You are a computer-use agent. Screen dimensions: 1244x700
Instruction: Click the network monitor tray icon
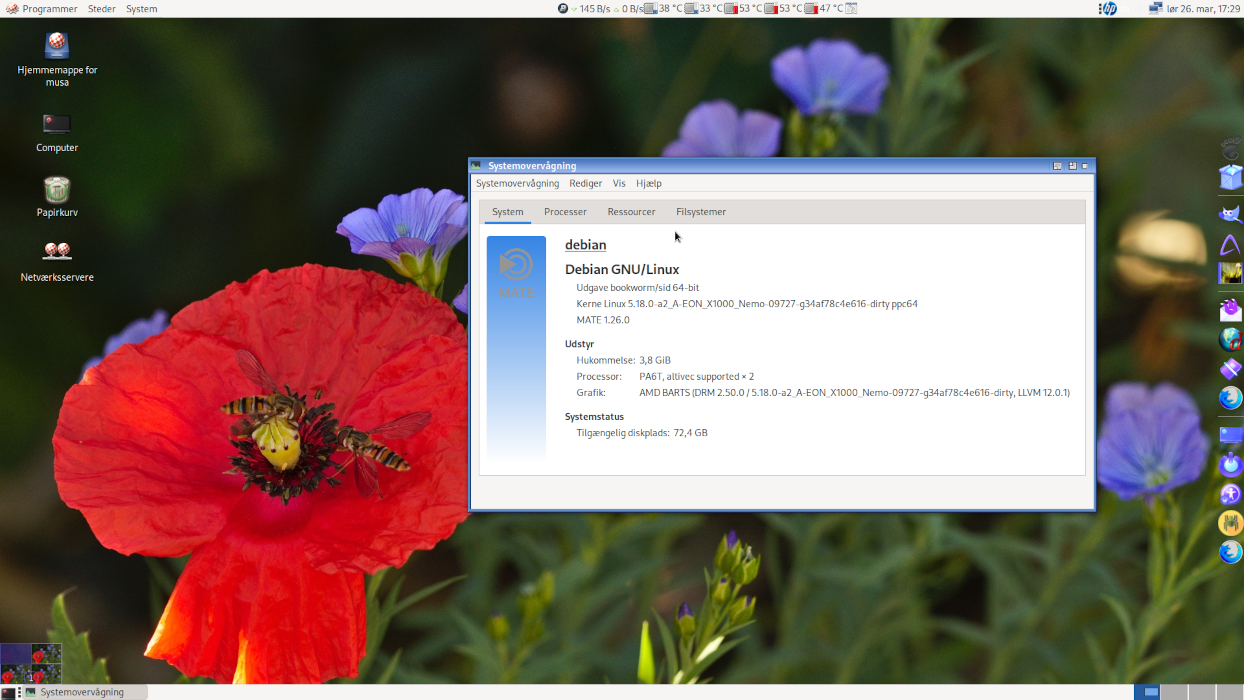(1156, 8)
